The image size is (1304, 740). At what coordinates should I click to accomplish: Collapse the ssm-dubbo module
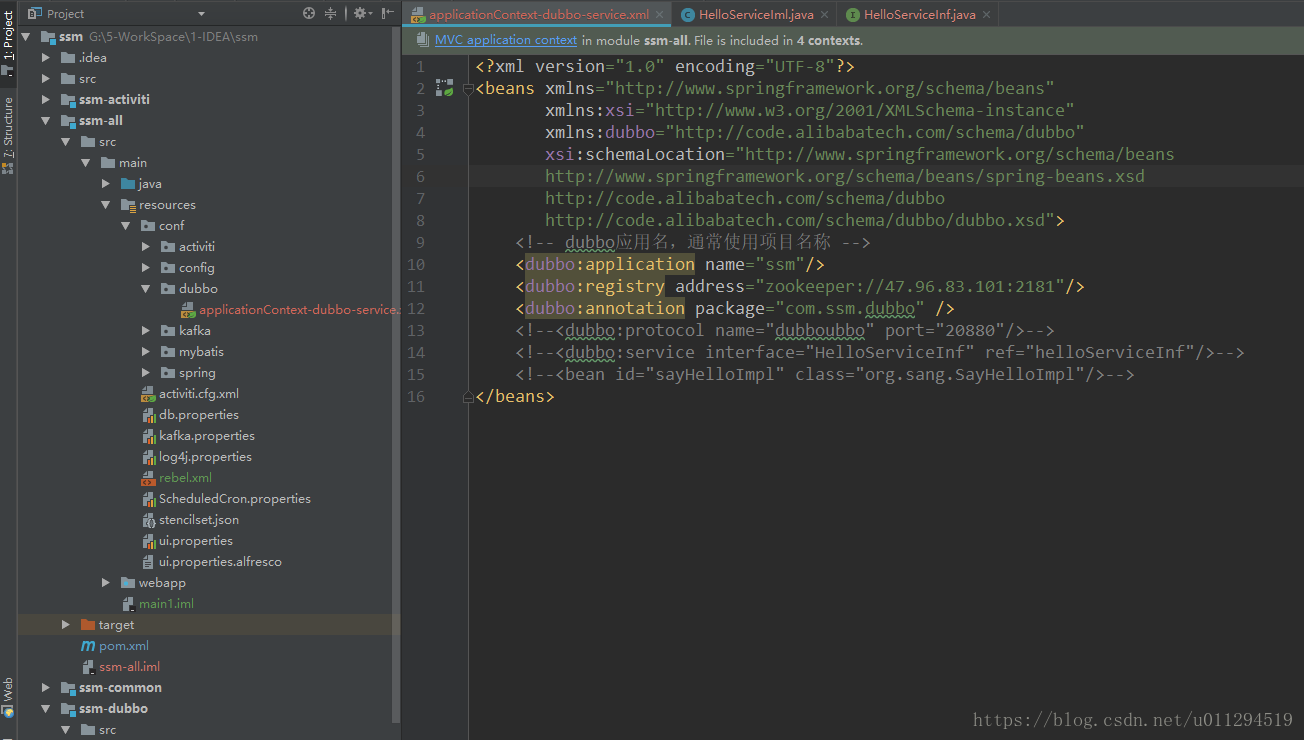[x=46, y=709]
